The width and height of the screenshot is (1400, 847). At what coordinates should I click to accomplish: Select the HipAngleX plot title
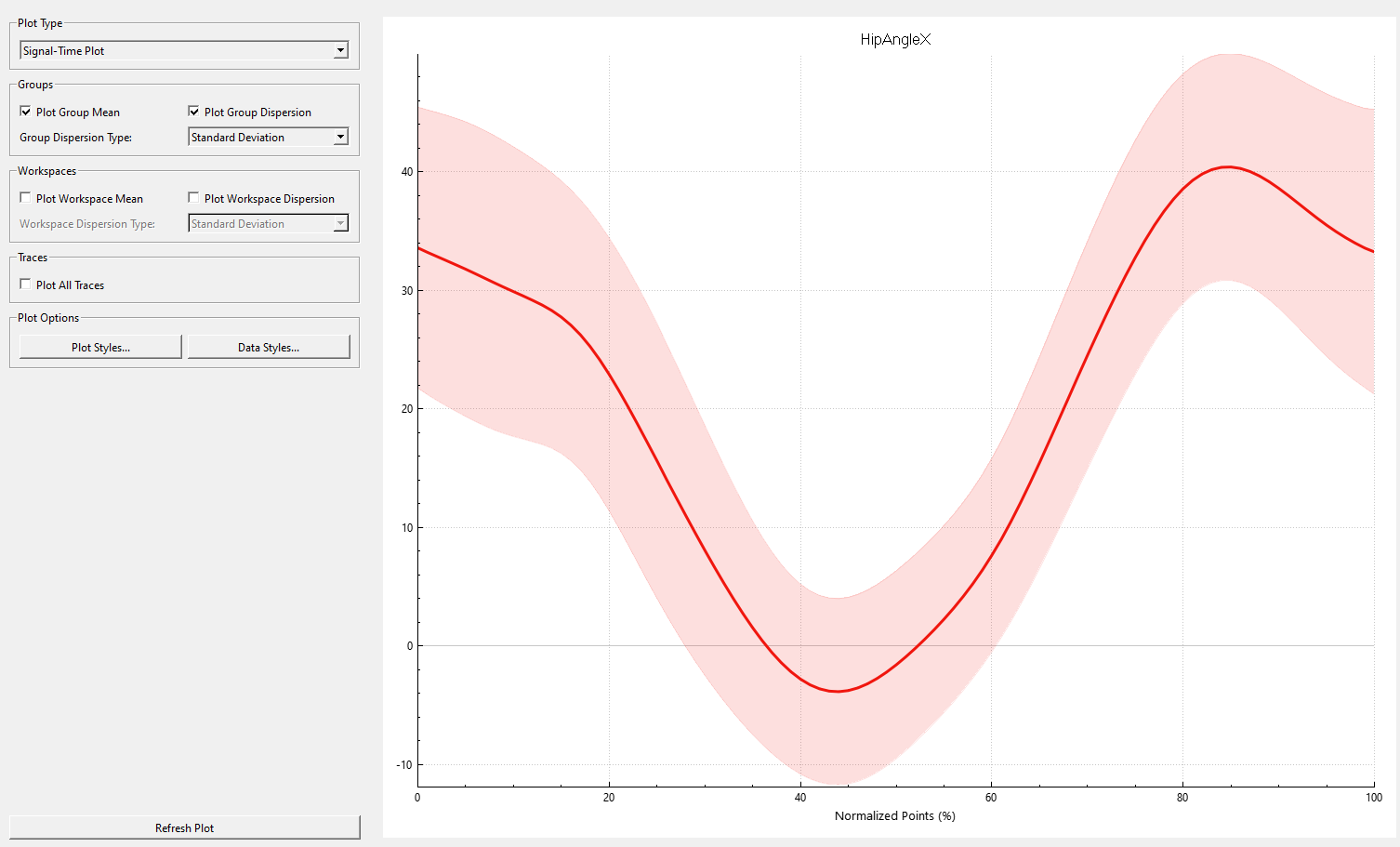(x=895, y=39)
